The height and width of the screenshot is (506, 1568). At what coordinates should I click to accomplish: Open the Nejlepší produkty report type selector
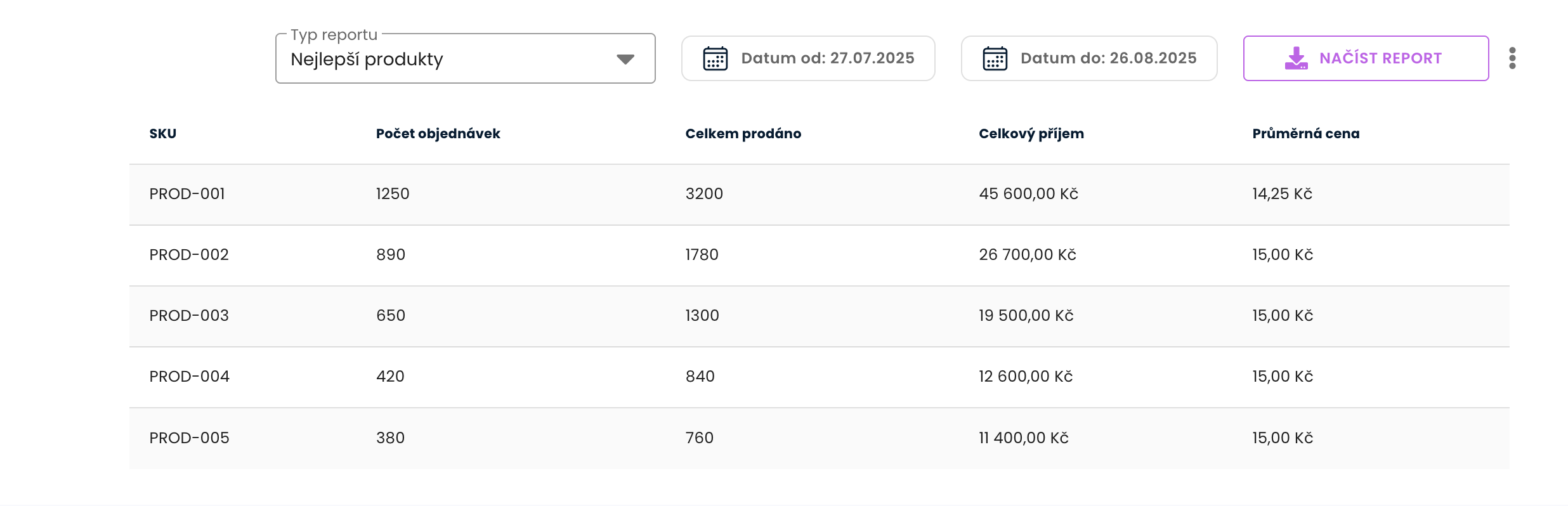(x=444, y=59)
